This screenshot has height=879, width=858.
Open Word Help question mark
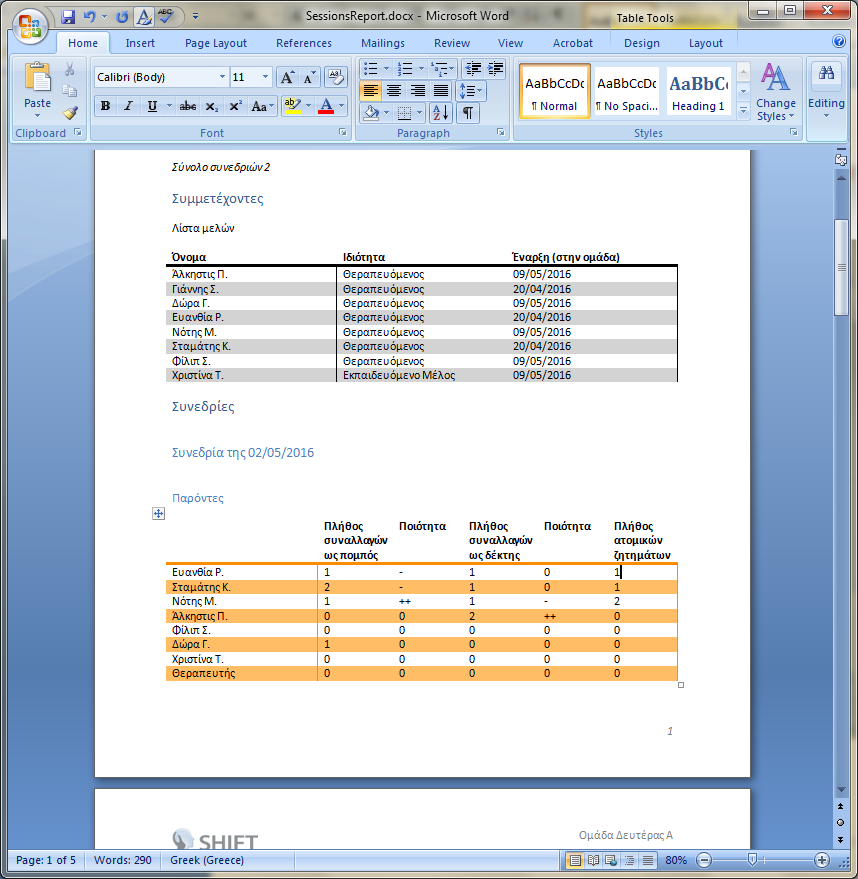click(838, 41)
